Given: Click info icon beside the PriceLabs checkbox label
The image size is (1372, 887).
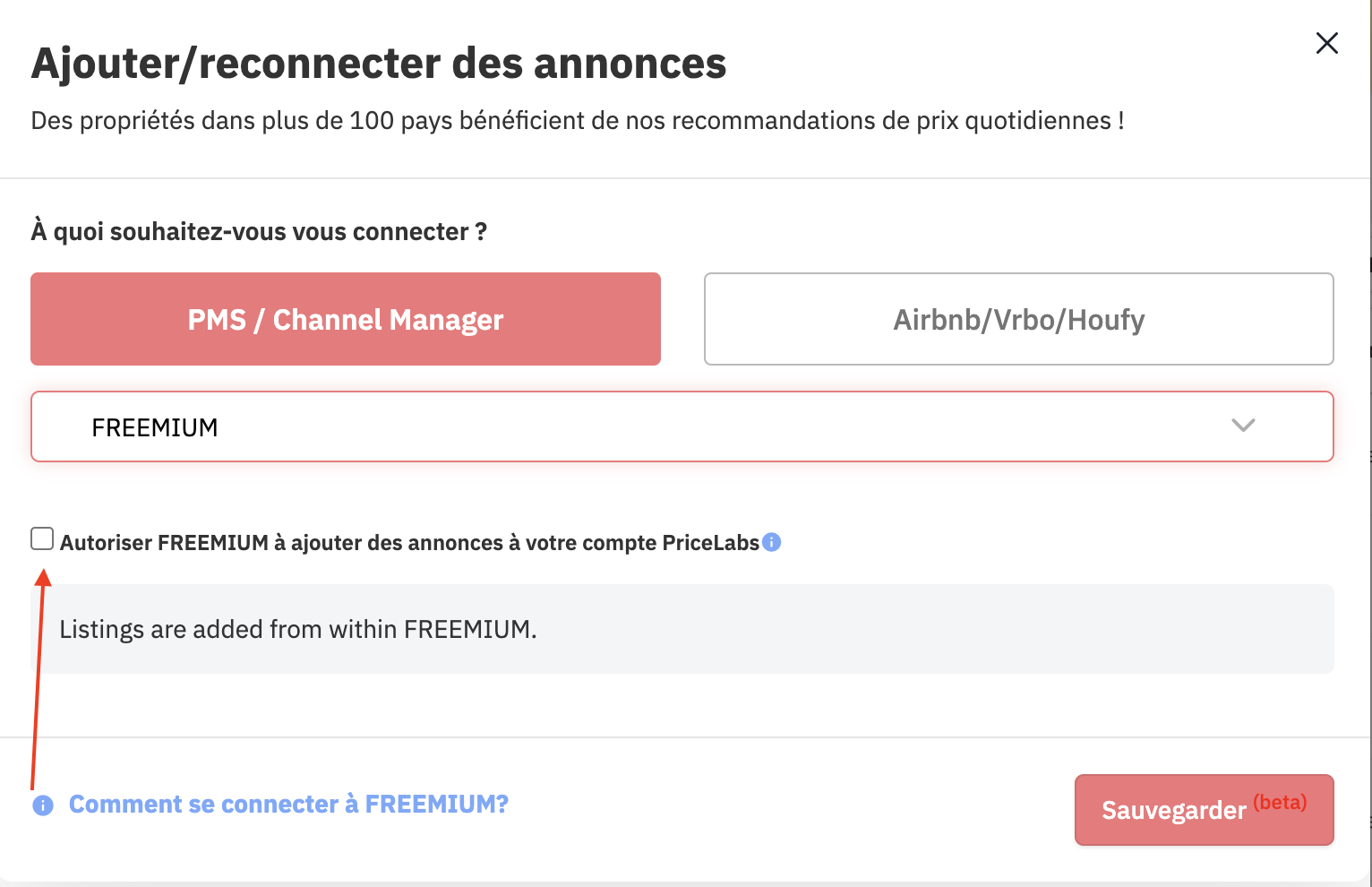Looking at the screenshot, I should click(771, 542).
